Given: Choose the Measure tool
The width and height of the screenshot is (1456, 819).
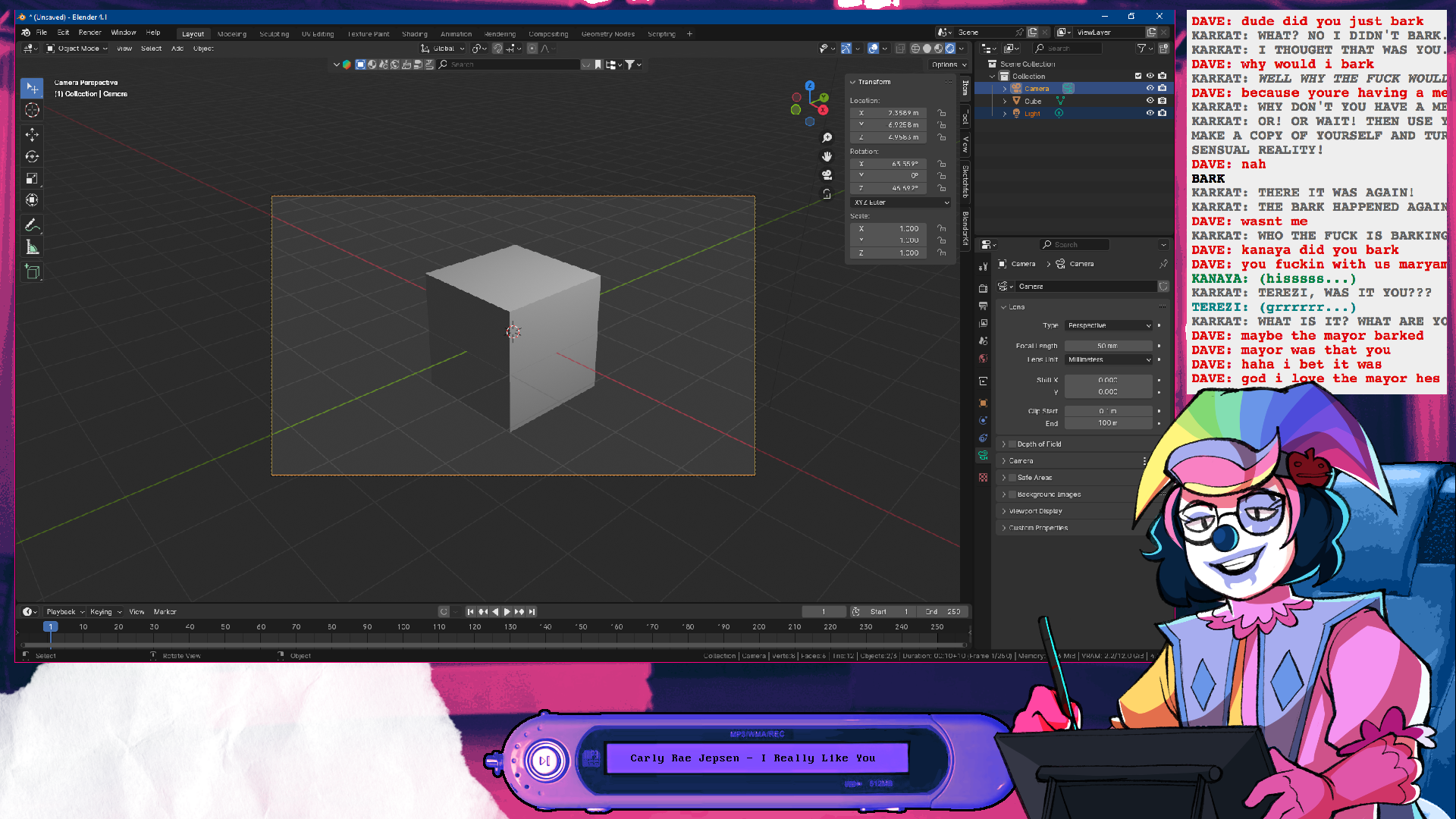Looking at the screenshot, I should pos(32,247).
